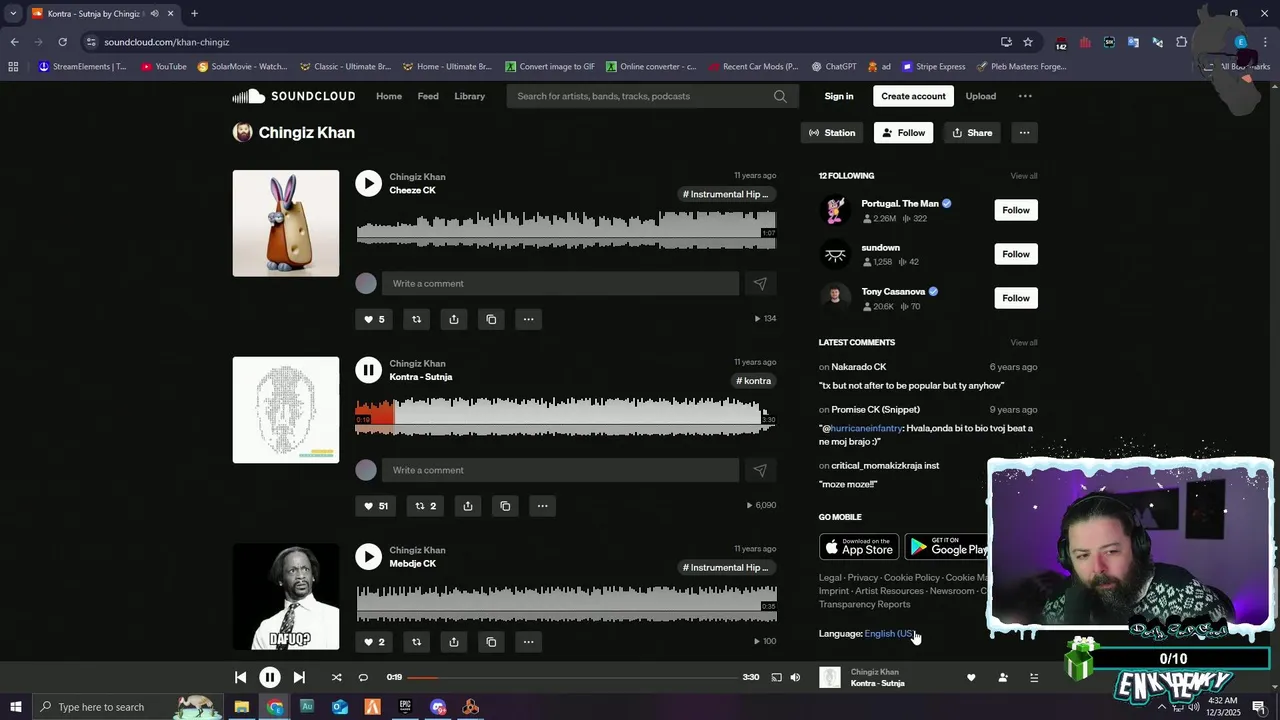1280x720 pixels.
Task: Mute the player volume
Action: [795, 677]
